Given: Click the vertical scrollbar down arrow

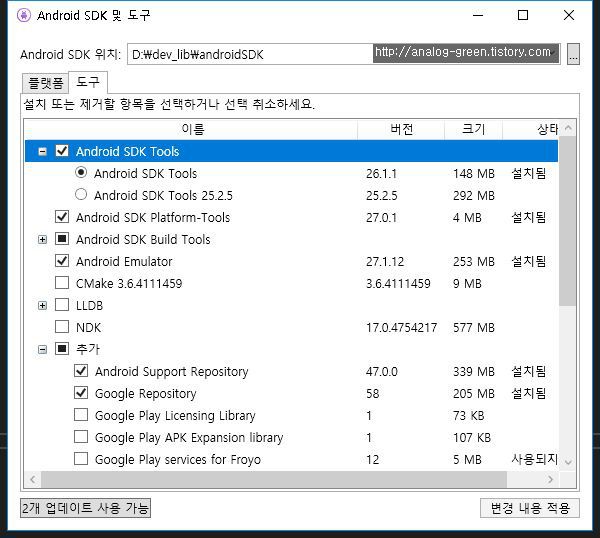Looking at the screenshot, I should coord(568,462).
